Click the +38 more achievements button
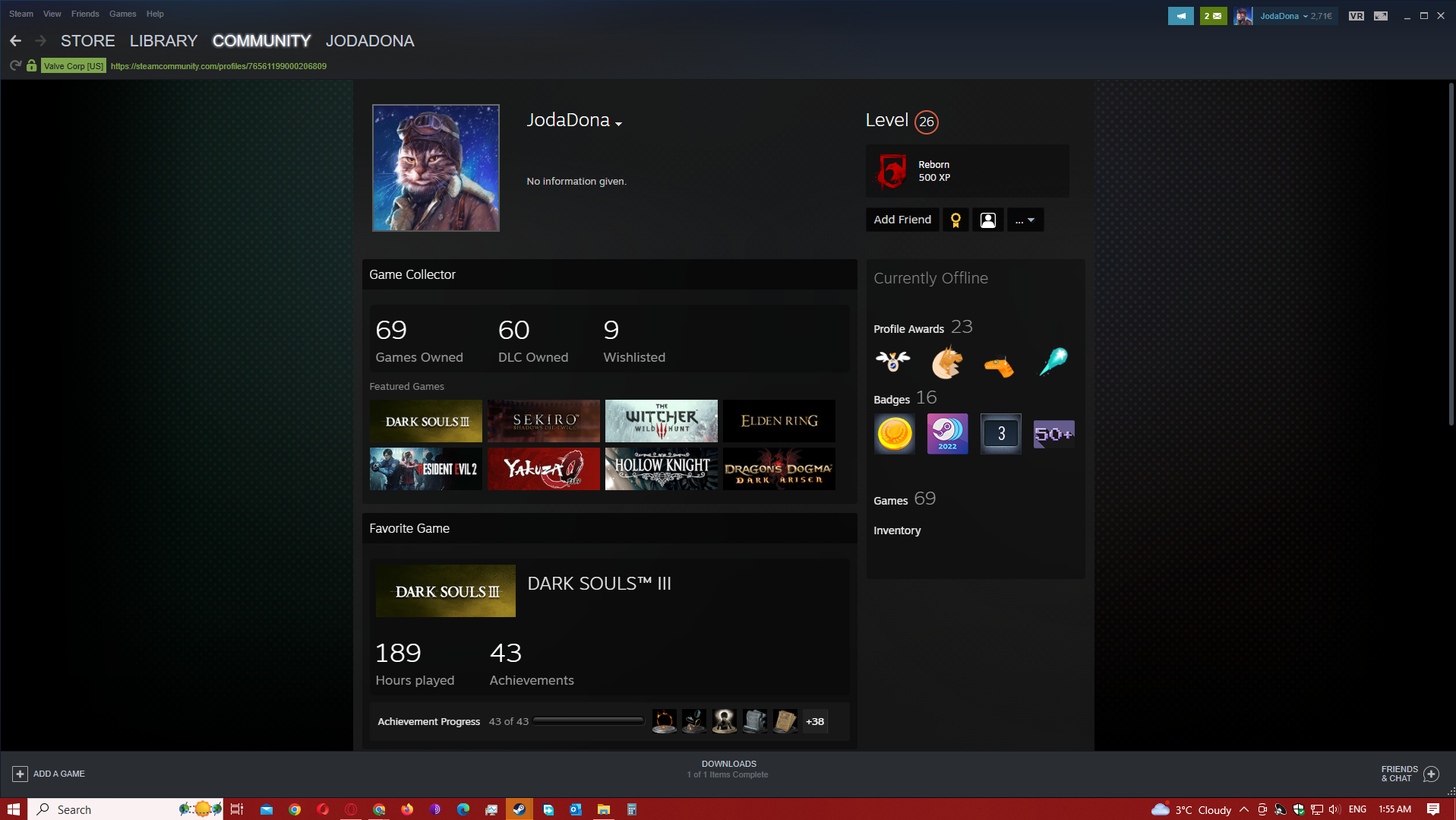 pyautogui.click(x=815, y=721)
